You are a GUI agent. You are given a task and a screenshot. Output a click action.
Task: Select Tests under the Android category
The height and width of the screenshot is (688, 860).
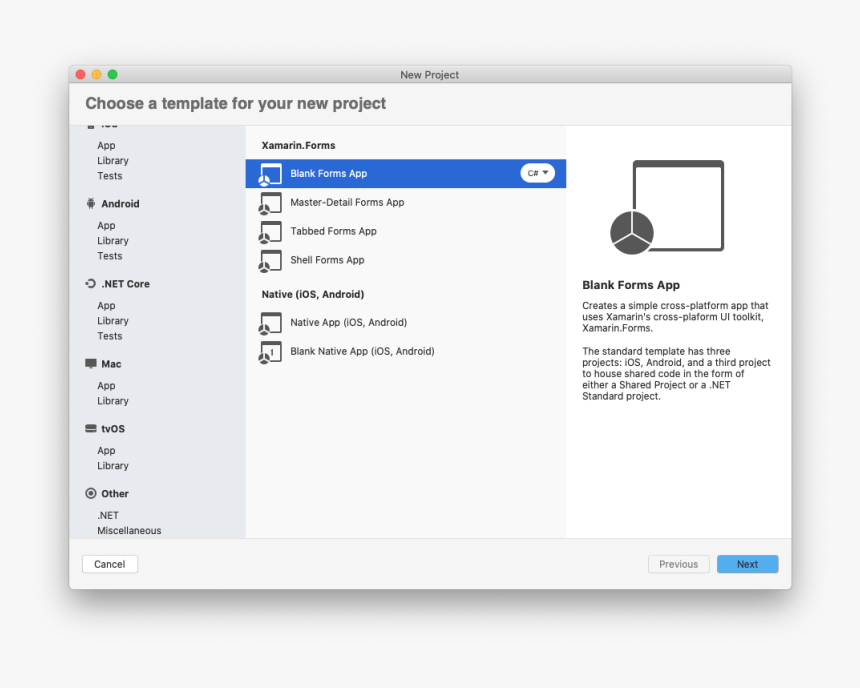109,255
